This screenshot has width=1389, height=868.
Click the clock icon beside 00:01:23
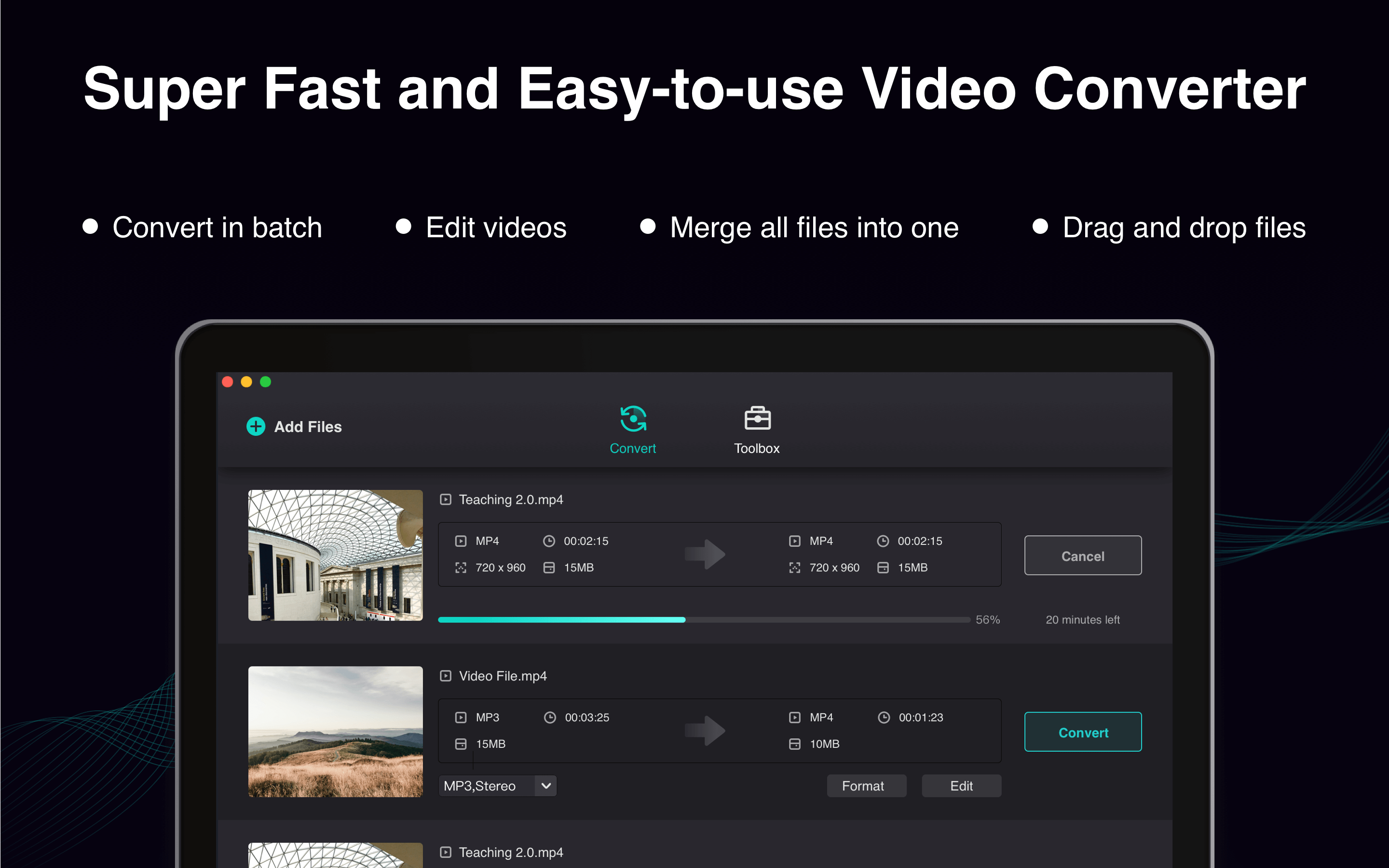tap(885, 717)
